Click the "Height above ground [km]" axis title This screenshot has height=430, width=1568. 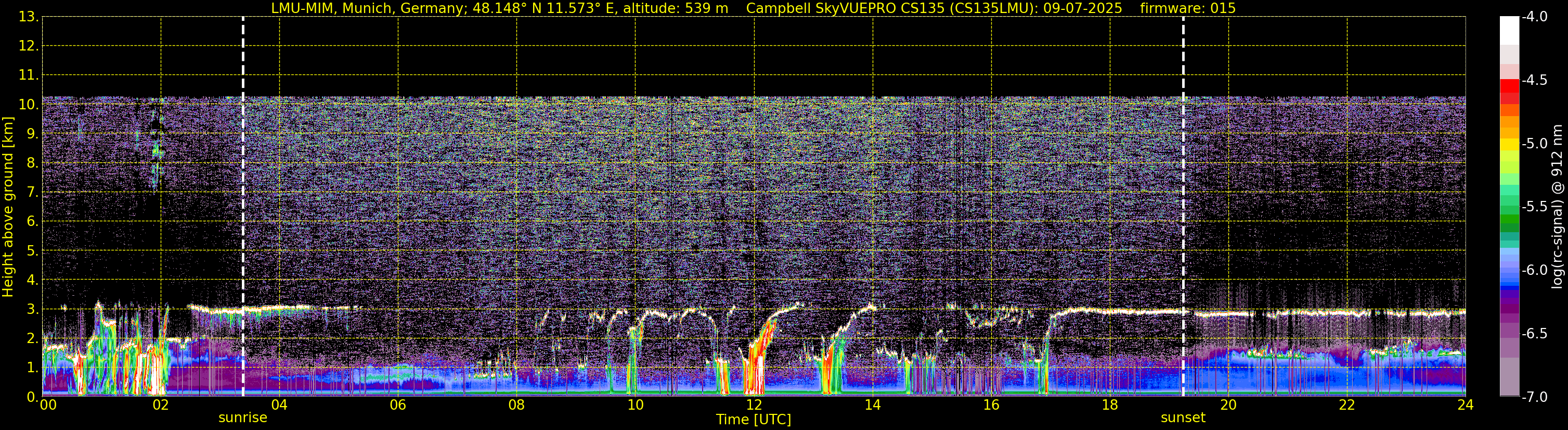[x=8, y=207]
